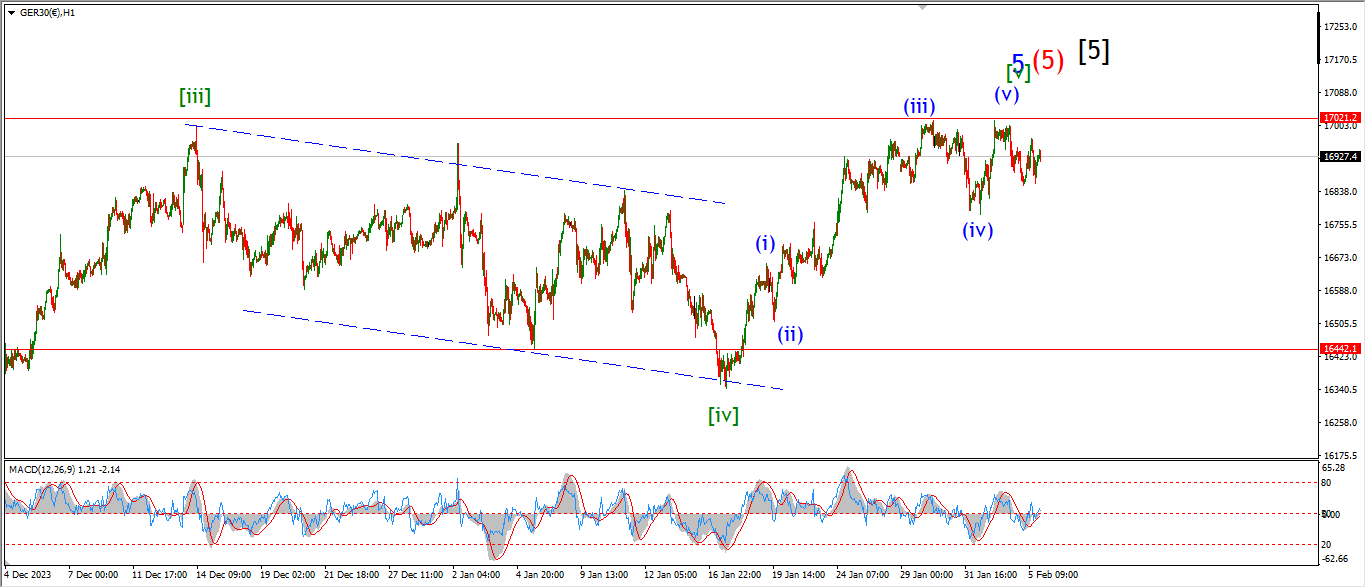
Task: Select the blue (i) wave label
Action: coord(765,243)
